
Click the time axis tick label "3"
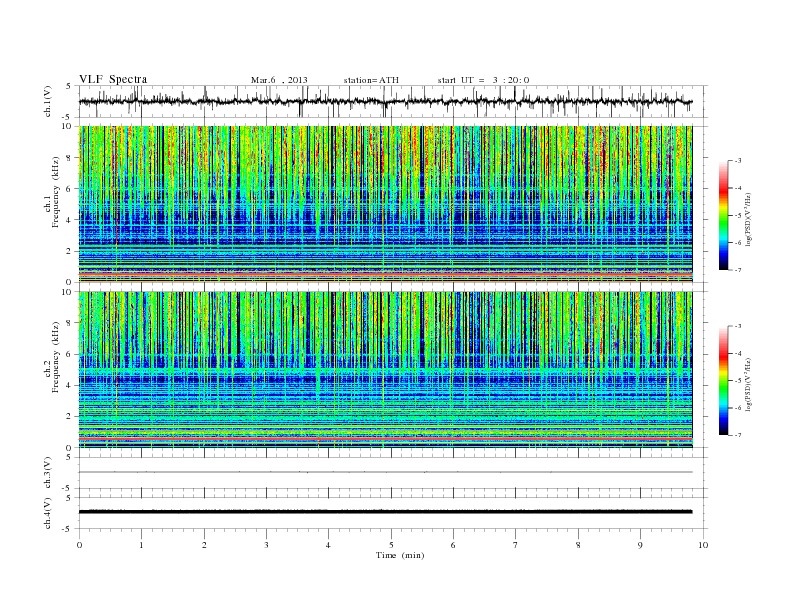pyautogui.click(x=266, y=545)
